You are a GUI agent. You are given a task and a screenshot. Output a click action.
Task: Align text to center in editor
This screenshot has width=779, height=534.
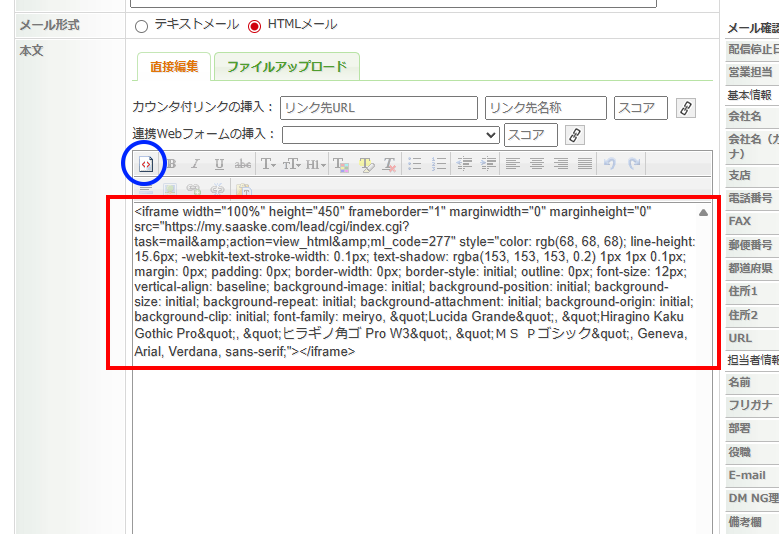(537, 164)
